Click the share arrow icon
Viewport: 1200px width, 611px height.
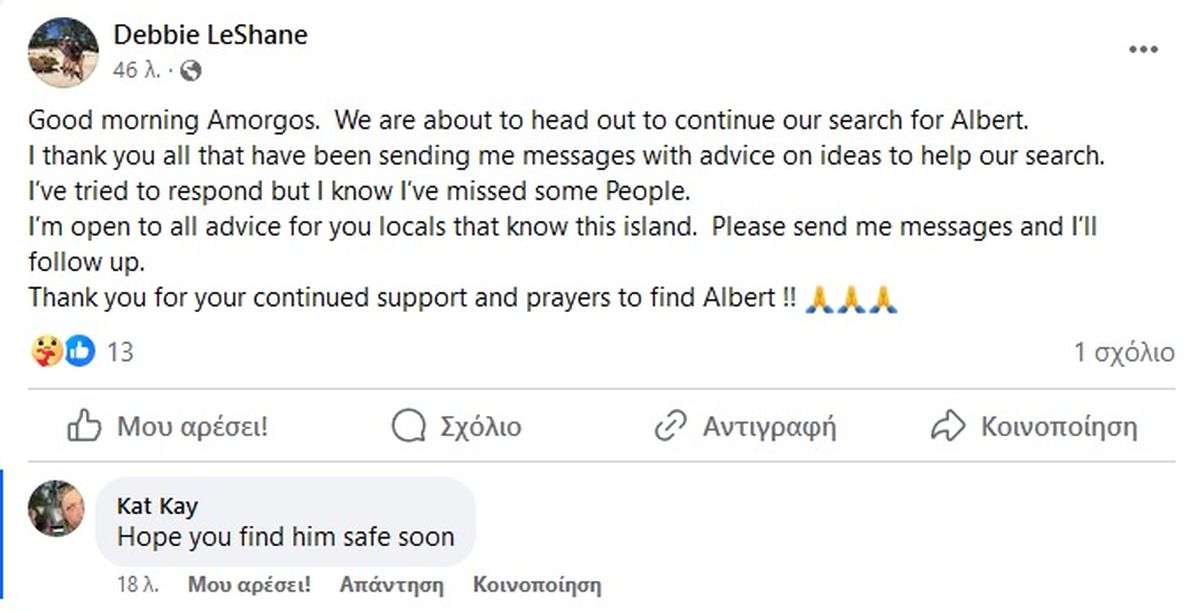(x=946, y=428)
